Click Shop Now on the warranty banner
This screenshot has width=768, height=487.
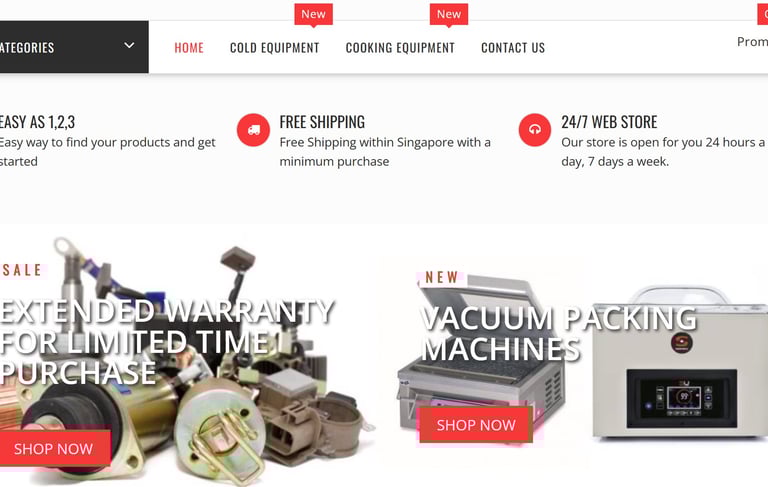click(55, 449)
